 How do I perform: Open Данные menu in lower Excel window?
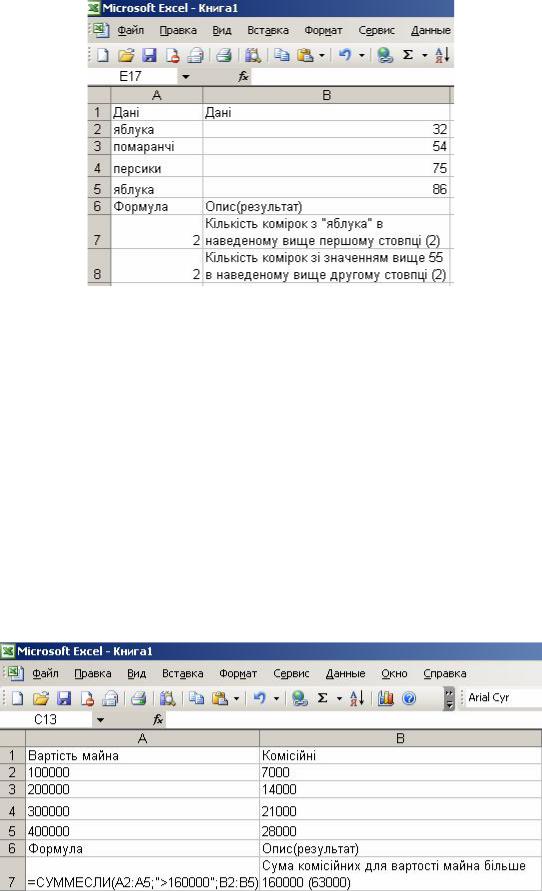[x=345, y=673]
